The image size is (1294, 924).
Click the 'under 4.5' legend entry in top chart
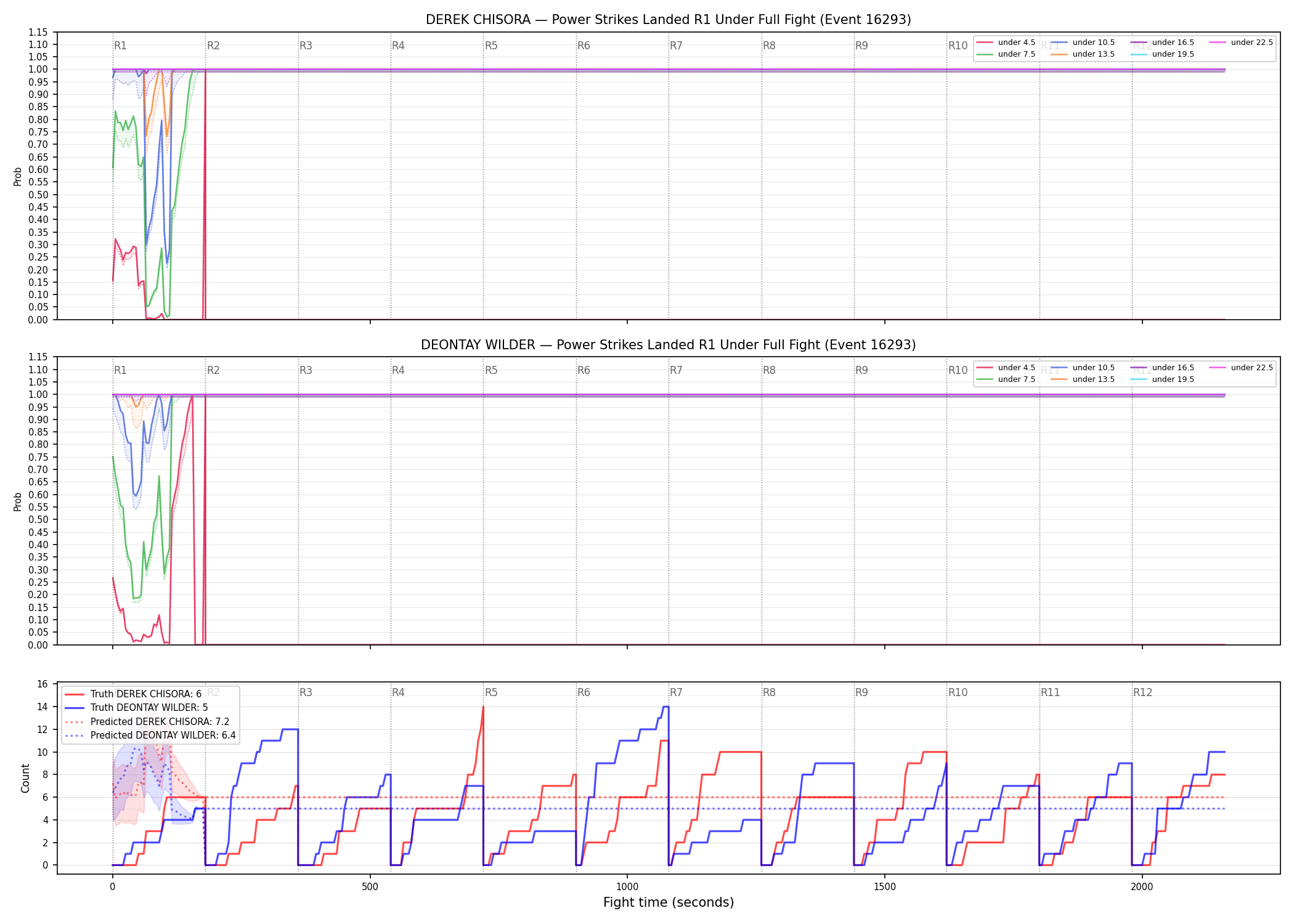pyautogui.click(x=1006, y=43)
